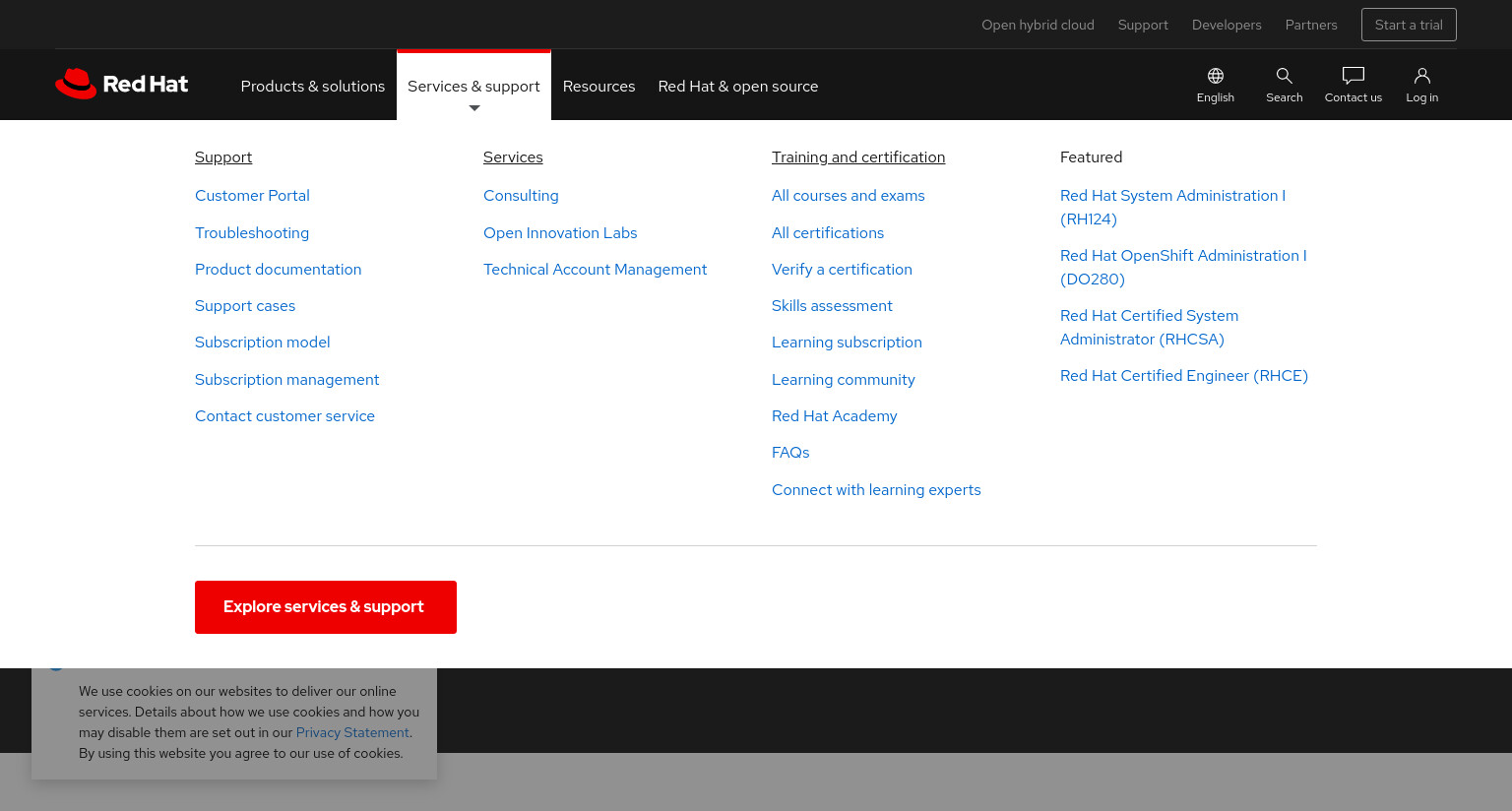Open Red Hat OpenShift Administration I (DO280)
This screenshot has width=1512, height=811.
click(1184, 268)
